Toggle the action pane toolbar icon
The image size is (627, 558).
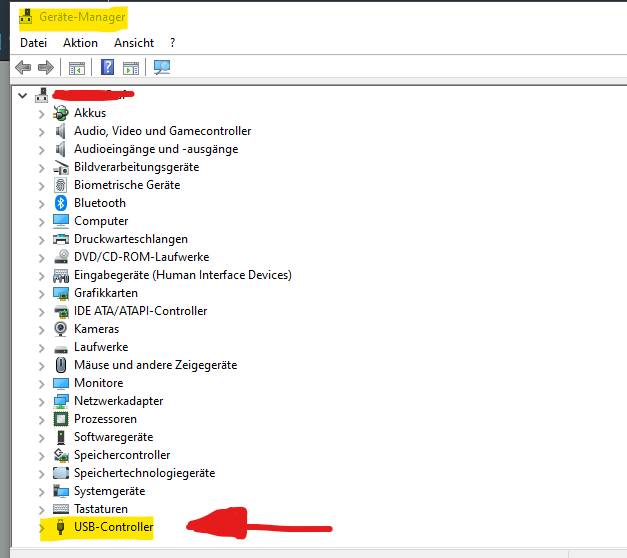[131, 68]
